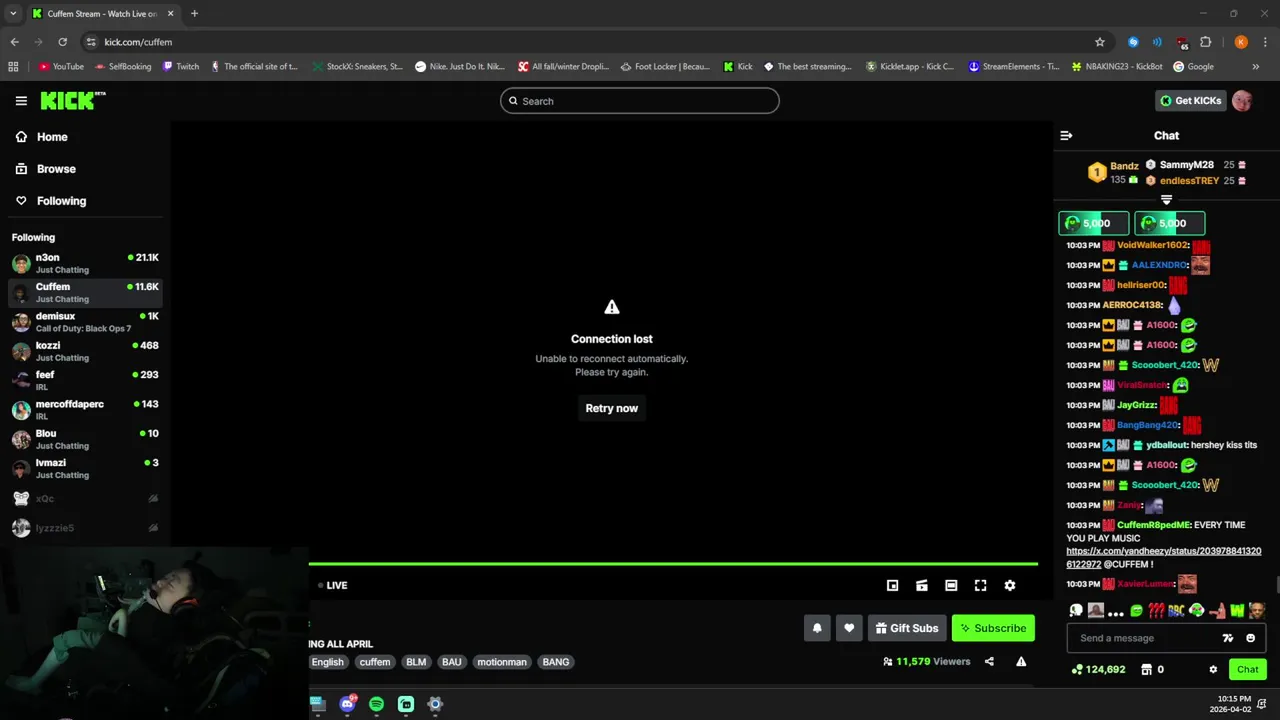Click the Gift Subs button
Image resolution: width=1280 pixels, height=720 pixels.
907,628
